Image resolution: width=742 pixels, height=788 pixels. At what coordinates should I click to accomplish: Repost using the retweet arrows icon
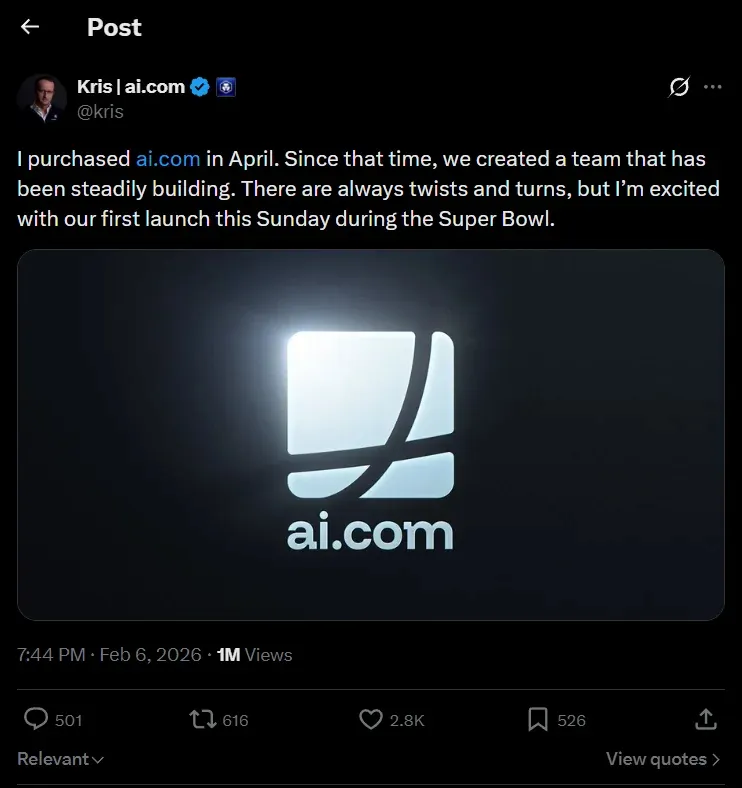tap(203, 719)
